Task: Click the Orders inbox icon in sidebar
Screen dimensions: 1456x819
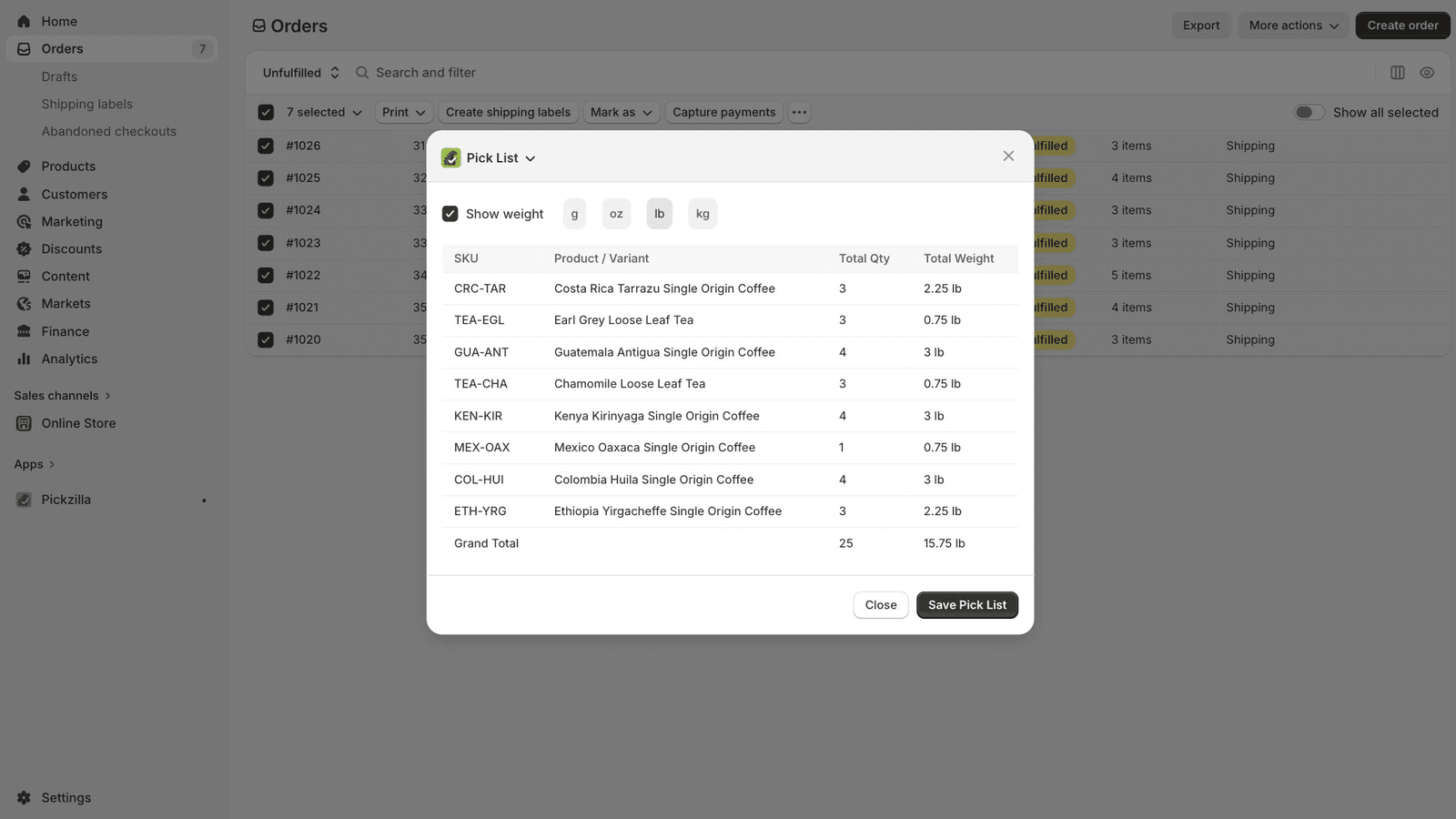Action: tap(24, 49)
